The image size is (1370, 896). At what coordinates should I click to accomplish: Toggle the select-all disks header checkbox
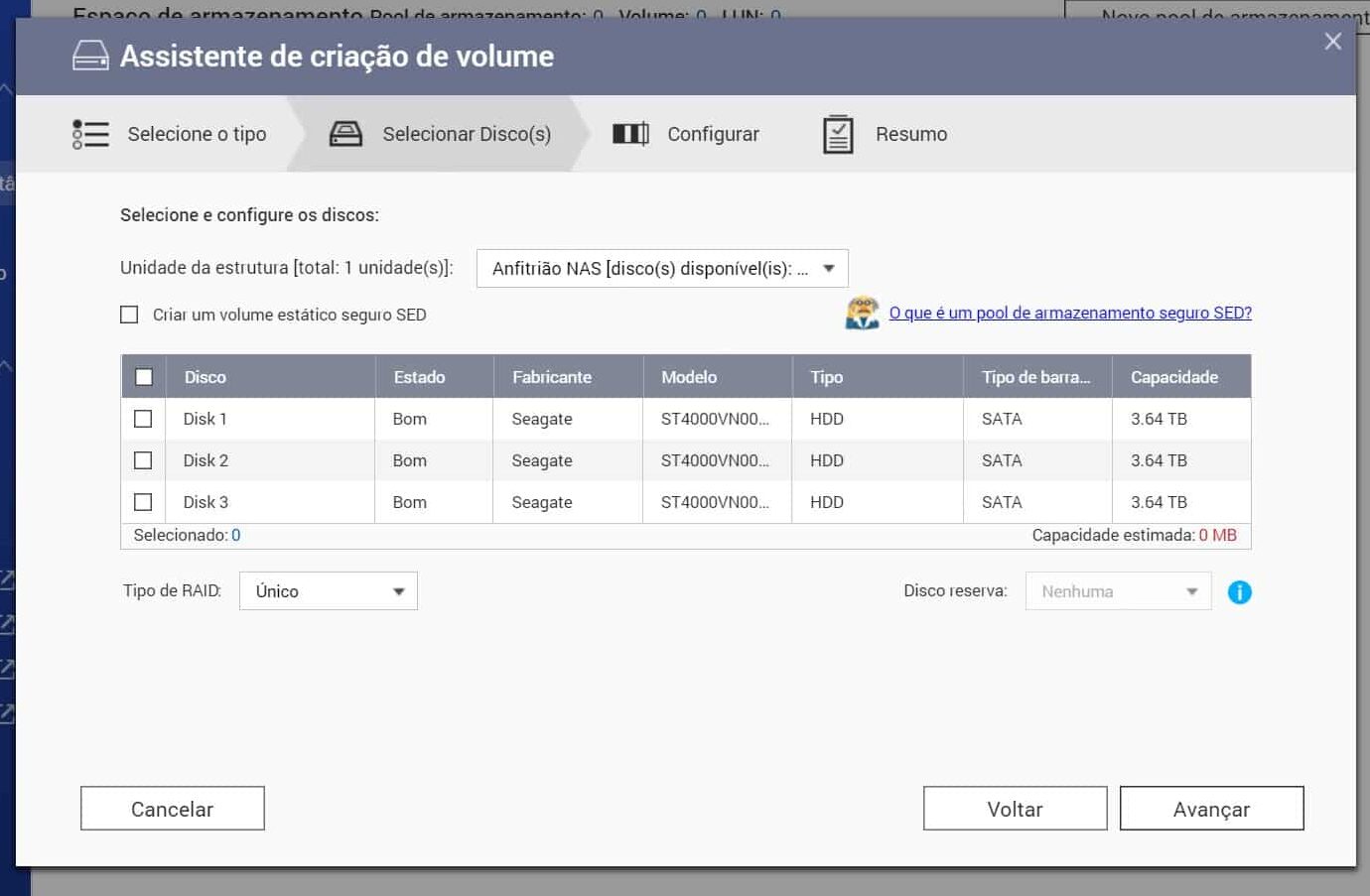coord(144,377)
